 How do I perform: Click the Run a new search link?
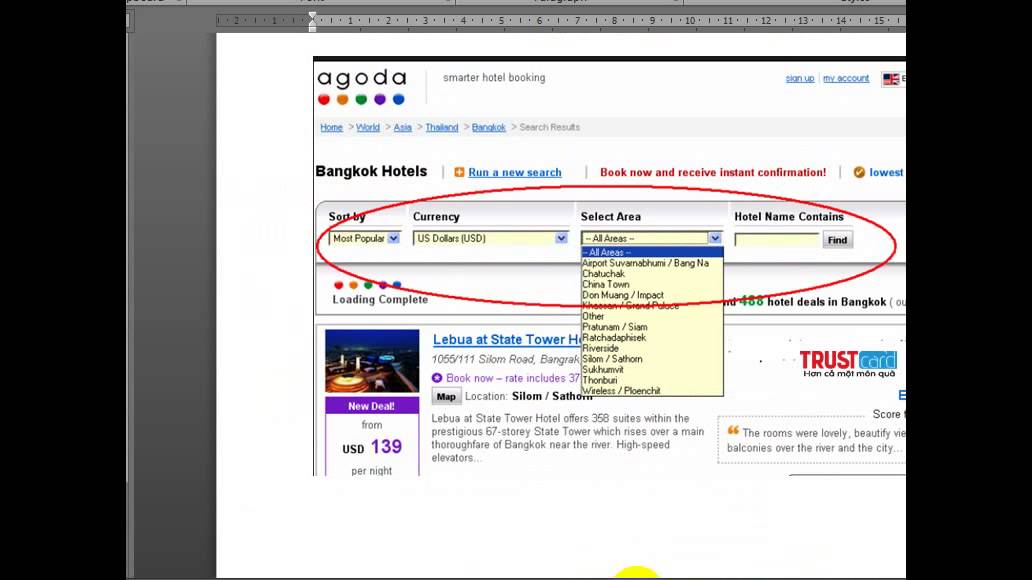point(515,172)
